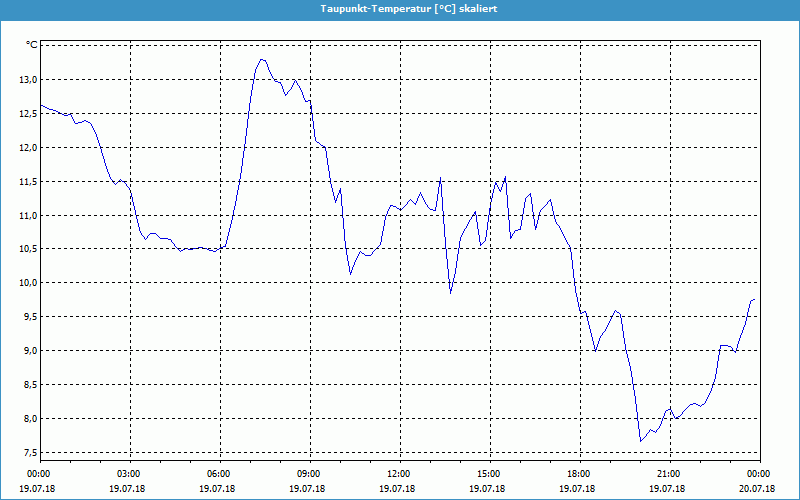This screenshot has width=800, height=500.
Task: Select the 09:00 time axis label
Action: tap(309, 473)
